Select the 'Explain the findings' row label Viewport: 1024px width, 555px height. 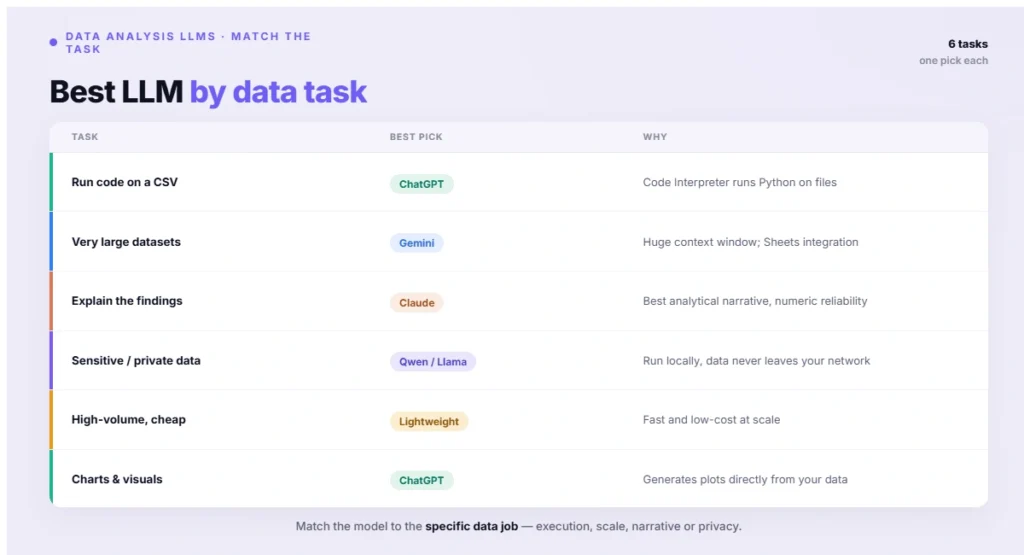pyautogui.click(x=127, y=301)
